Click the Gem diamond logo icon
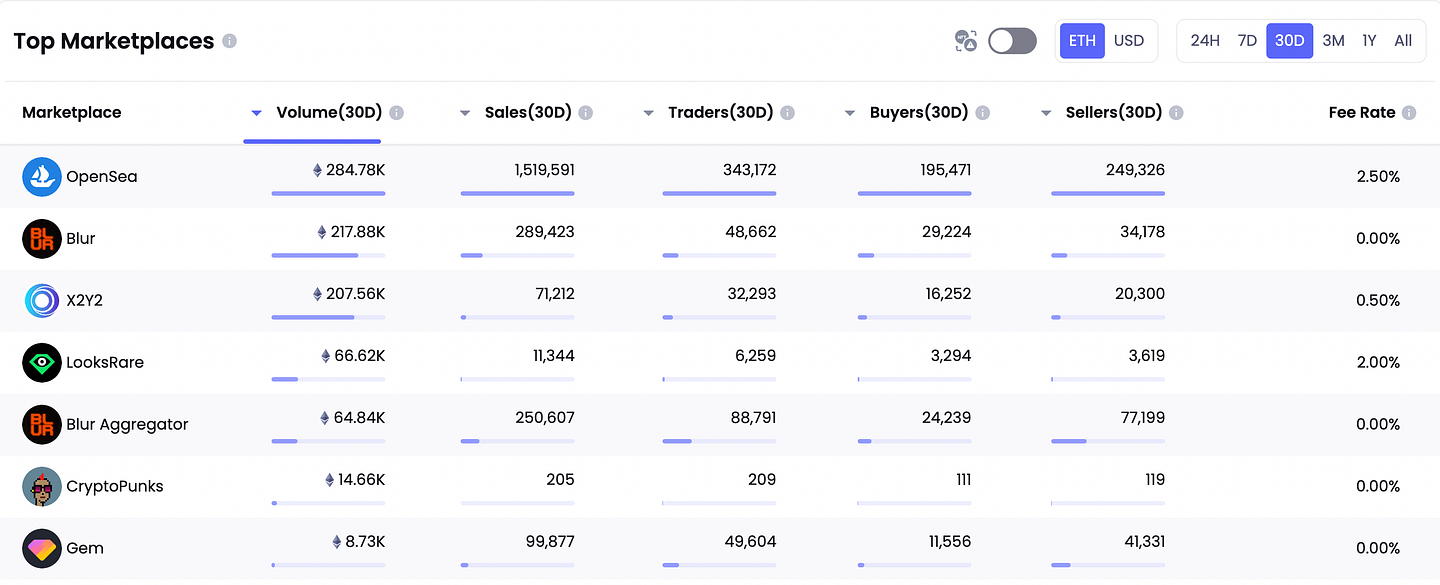1440x585 pixels. click(x=42, y=549)
